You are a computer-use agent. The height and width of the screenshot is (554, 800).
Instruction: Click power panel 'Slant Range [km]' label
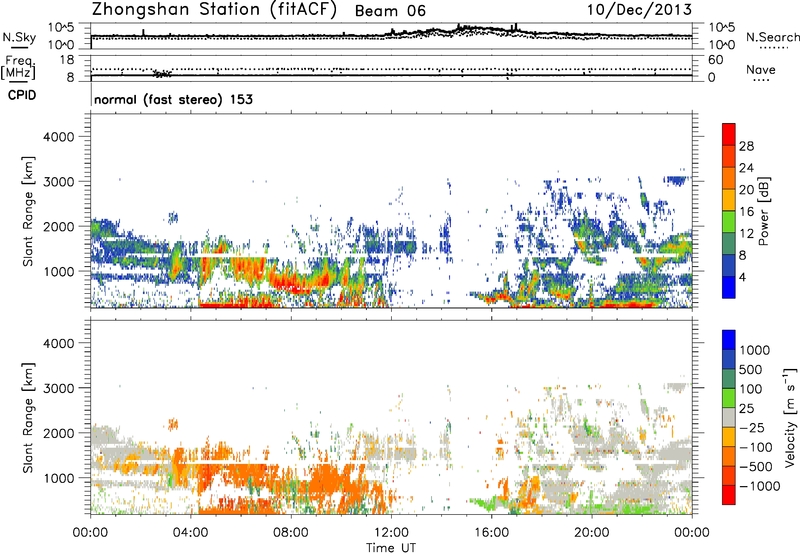point(28,211)
